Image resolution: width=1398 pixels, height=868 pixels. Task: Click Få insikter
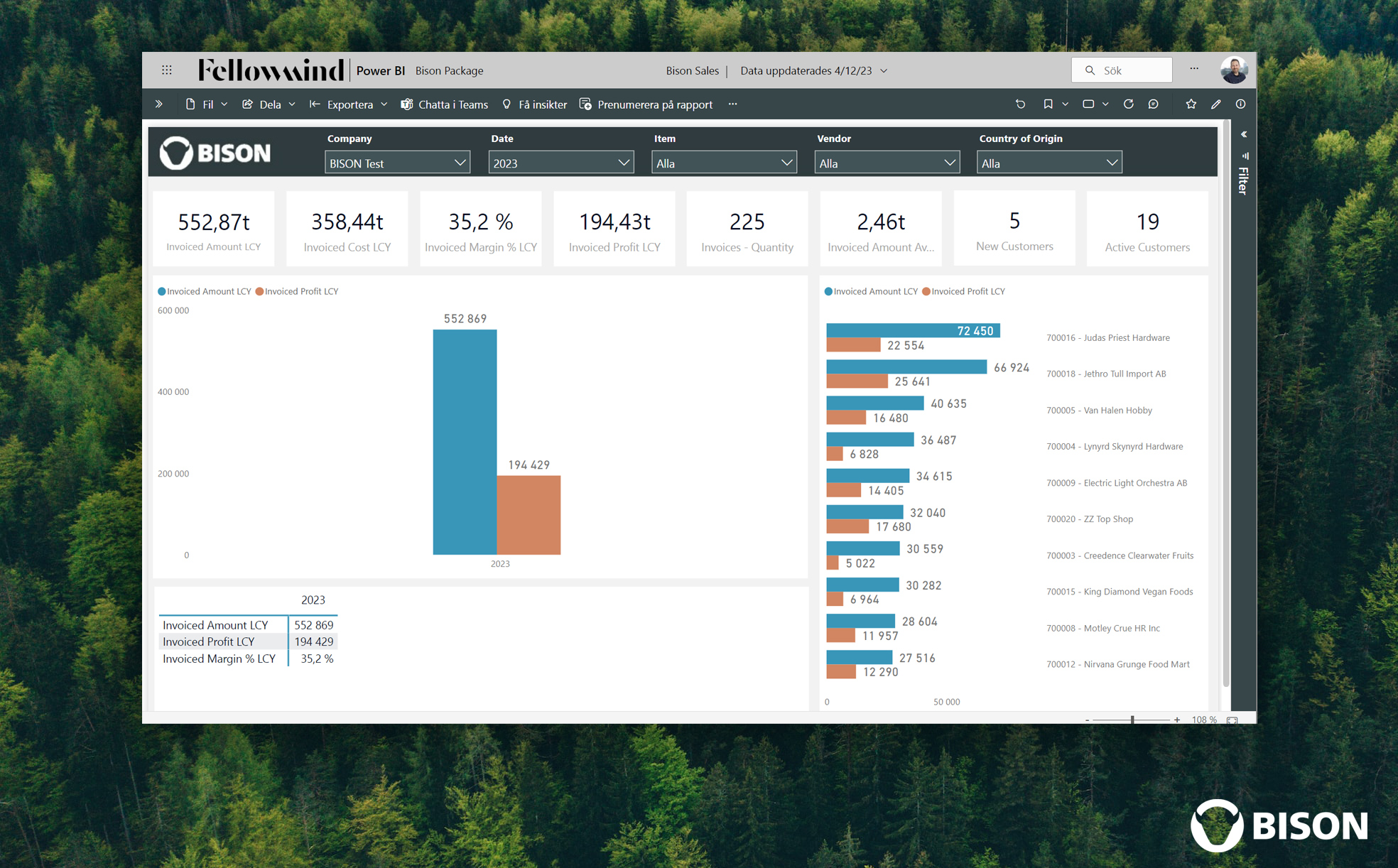click(534, 104)
